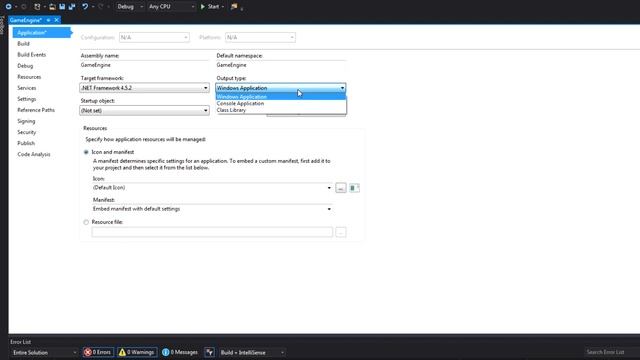Choose Class Library from the list
Viewport: 640px width, 360px height.
pos(281,110)
